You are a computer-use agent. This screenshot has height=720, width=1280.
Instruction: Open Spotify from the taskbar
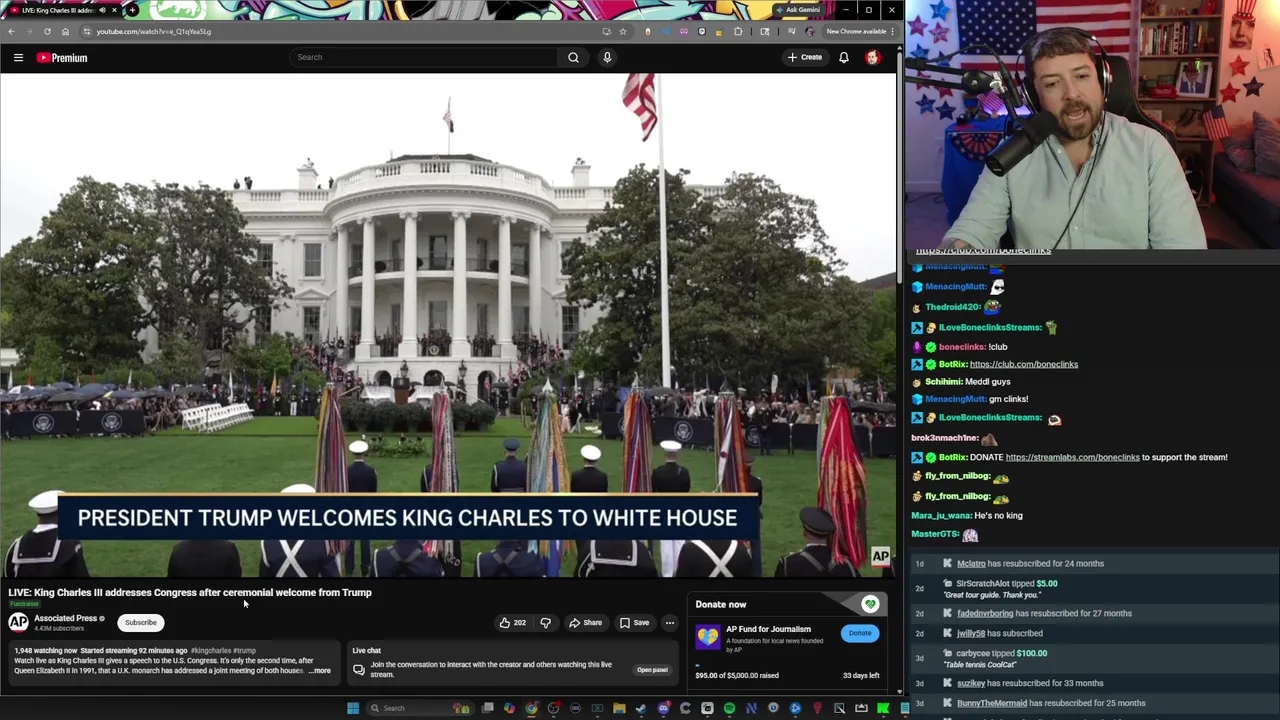[x=729, y=708]
